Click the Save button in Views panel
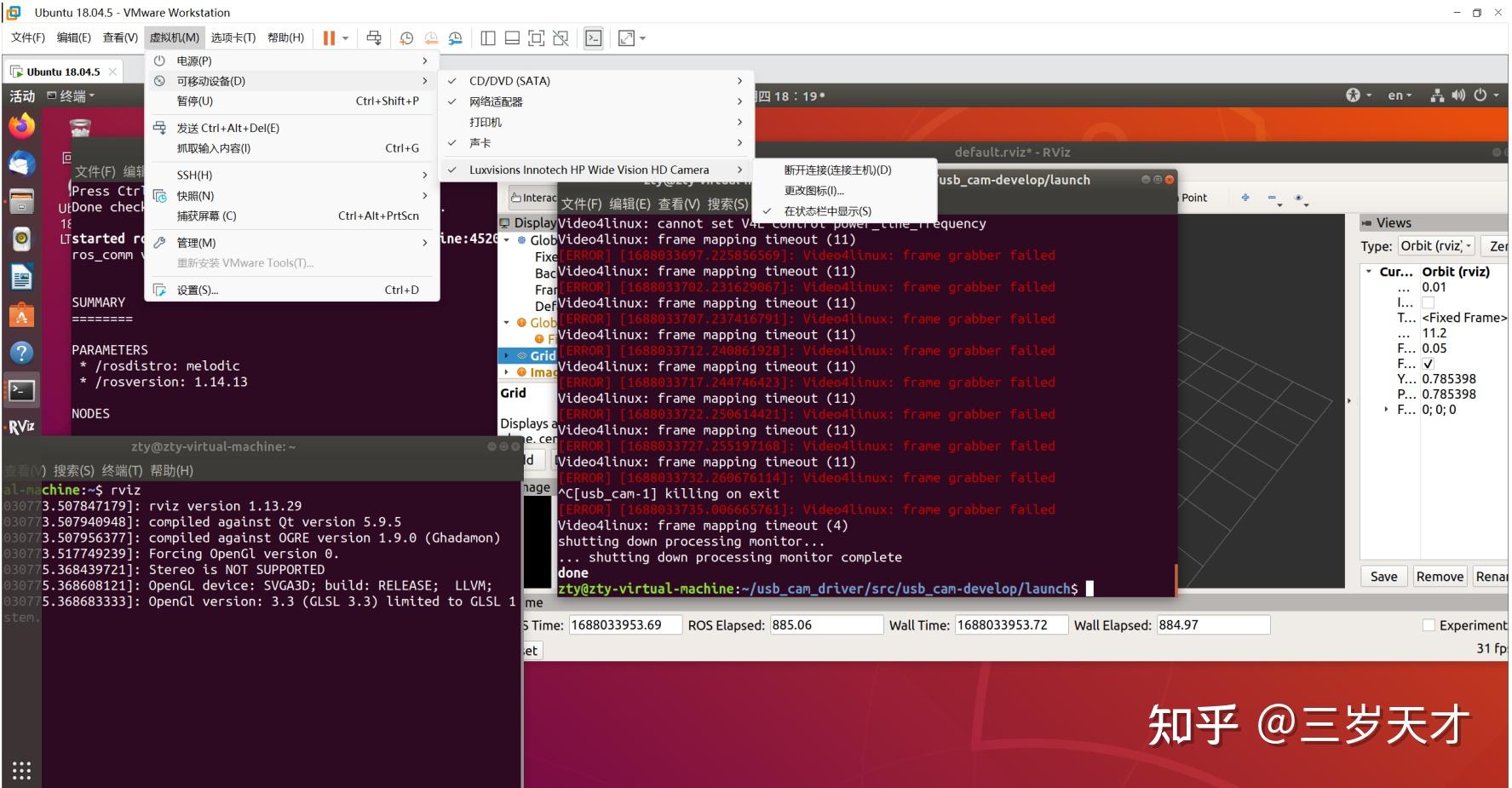Image resolution: width=1512 pixels, height=788 pixels. (1383, 577)
